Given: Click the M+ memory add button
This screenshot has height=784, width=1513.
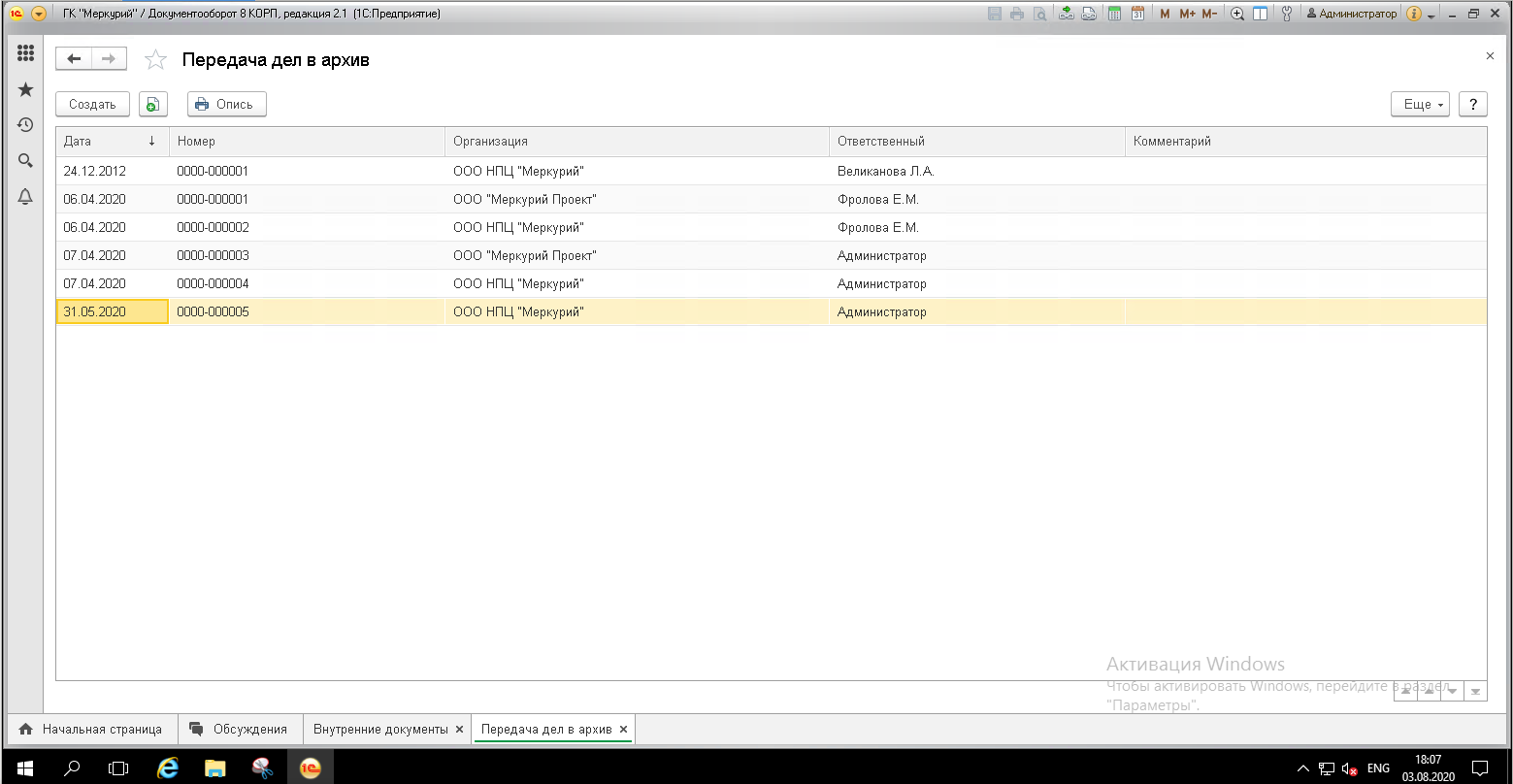Looking at the screenshot, I should coord(1187,14).
